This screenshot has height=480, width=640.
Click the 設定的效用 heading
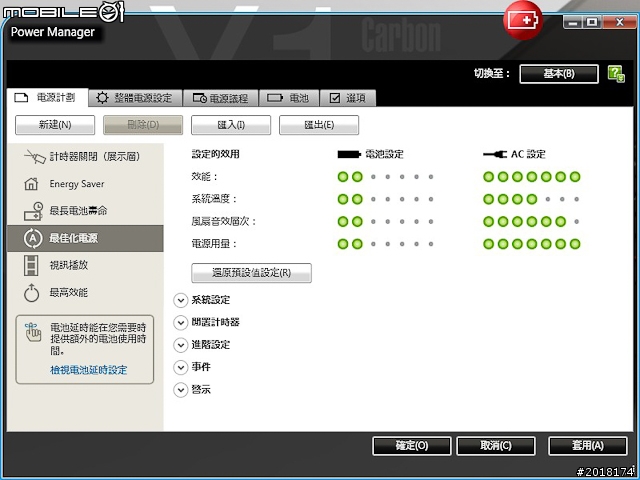click(x=216, y=154)
